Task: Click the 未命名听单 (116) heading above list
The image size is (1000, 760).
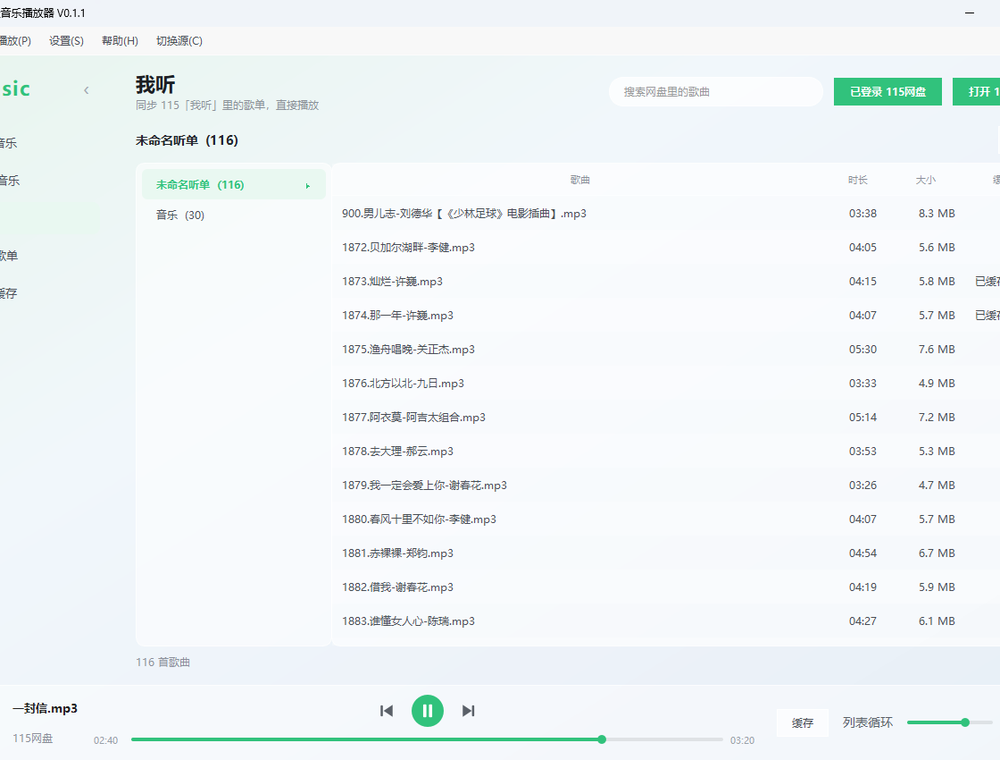Action: pos(187,140)
